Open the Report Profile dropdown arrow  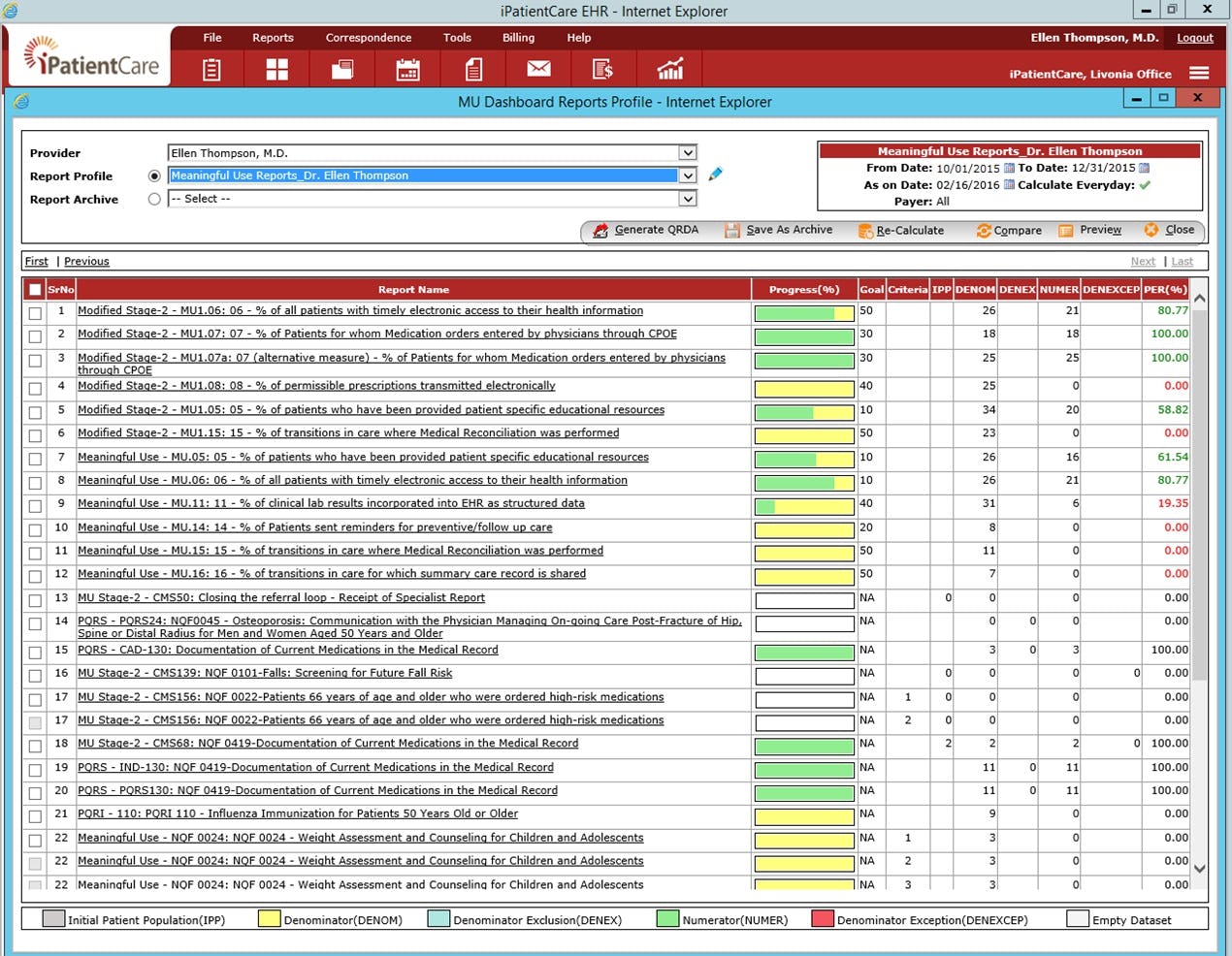pos(687,175)
